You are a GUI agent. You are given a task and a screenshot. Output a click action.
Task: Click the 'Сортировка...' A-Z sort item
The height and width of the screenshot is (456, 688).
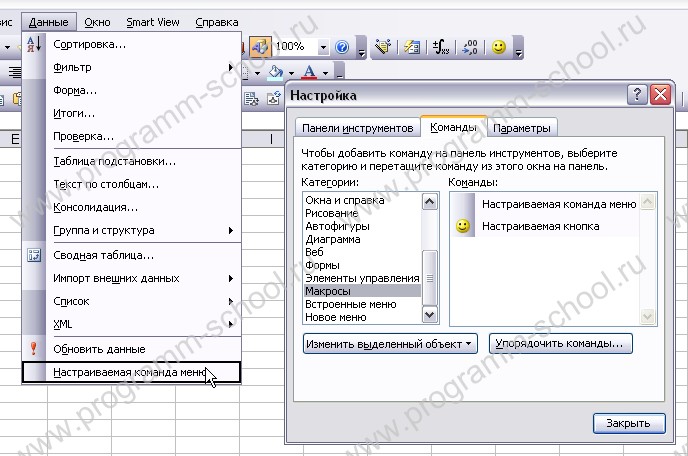point(89,44)
